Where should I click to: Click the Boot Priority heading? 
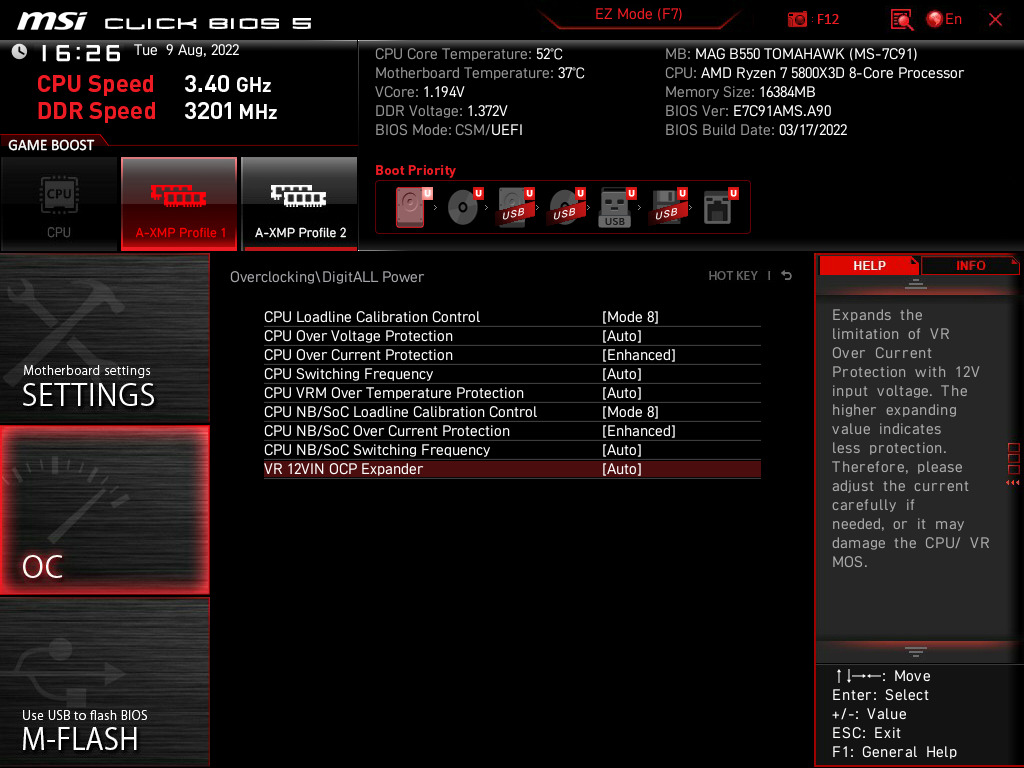415,170
